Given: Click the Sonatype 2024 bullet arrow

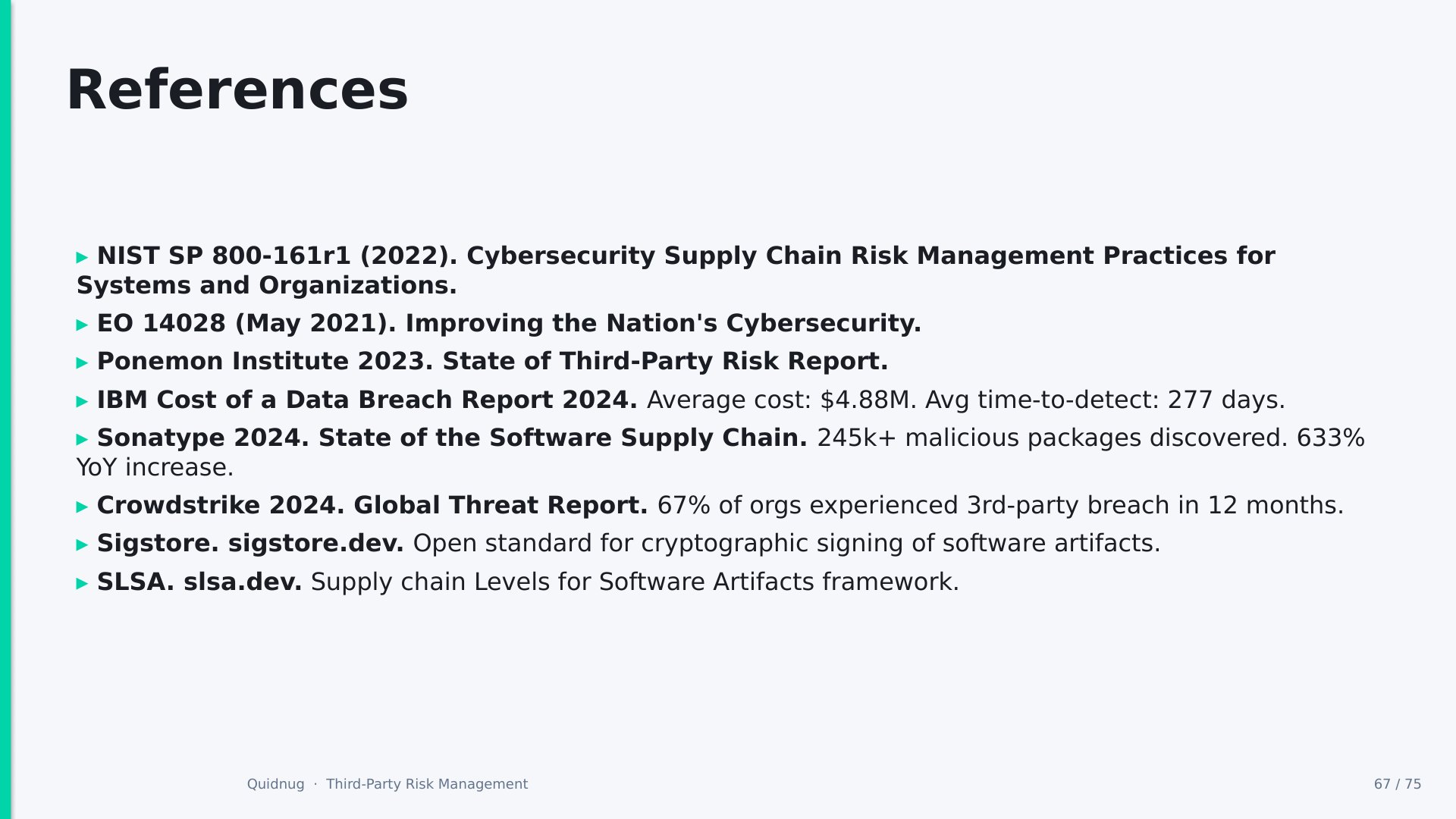Looking at the screenshot, I should tap(82, 440).
